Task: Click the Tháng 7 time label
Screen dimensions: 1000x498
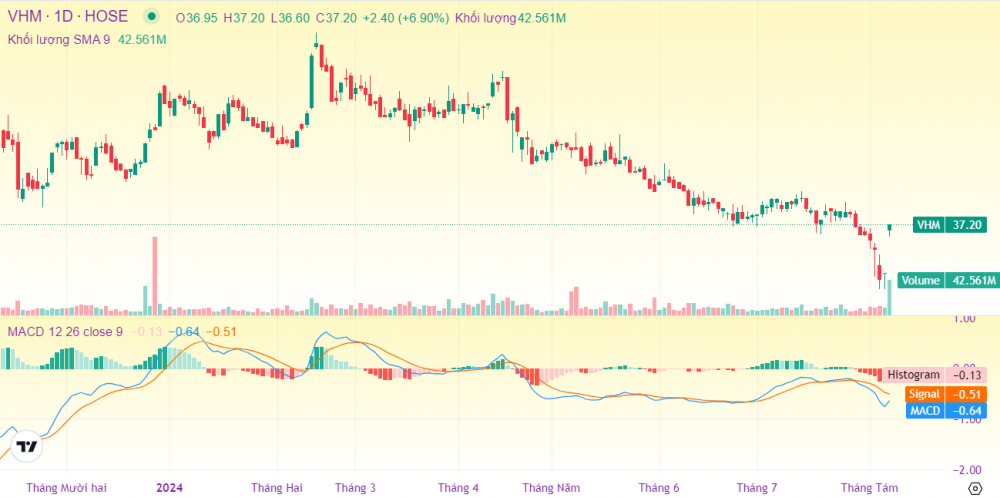Action: [757, 488]
